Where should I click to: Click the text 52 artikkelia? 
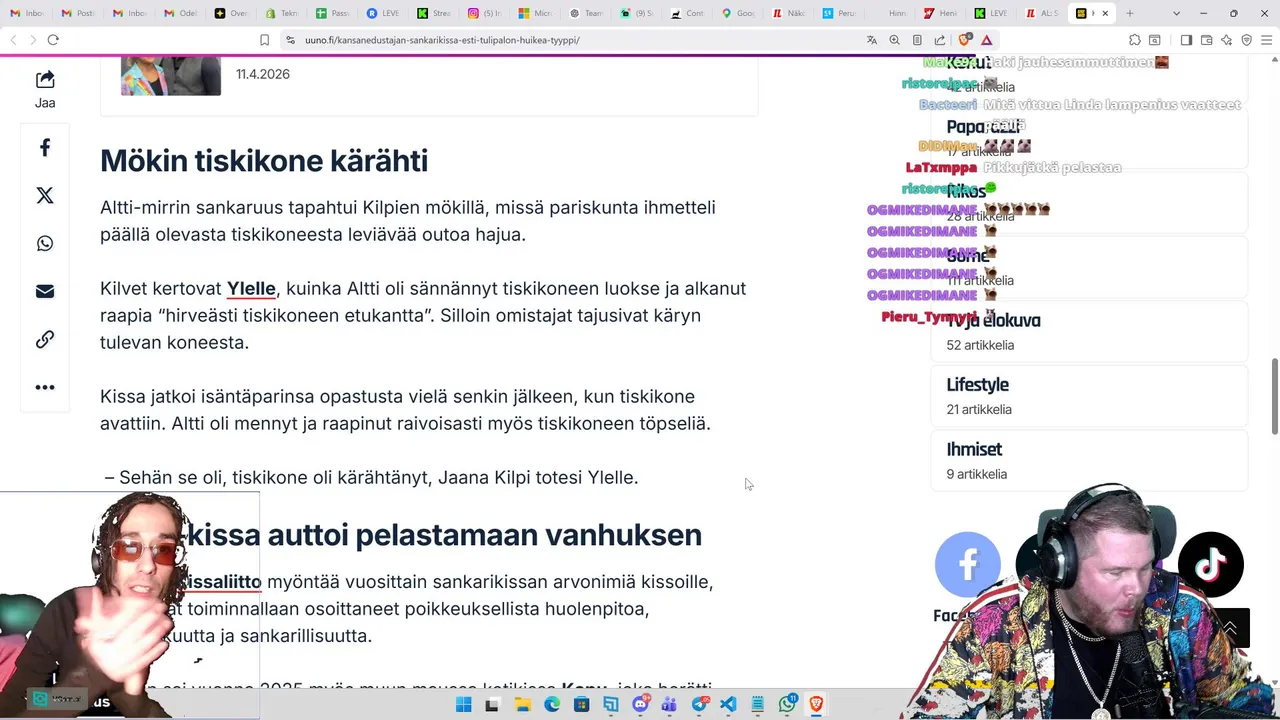click(x=980, y=345)
